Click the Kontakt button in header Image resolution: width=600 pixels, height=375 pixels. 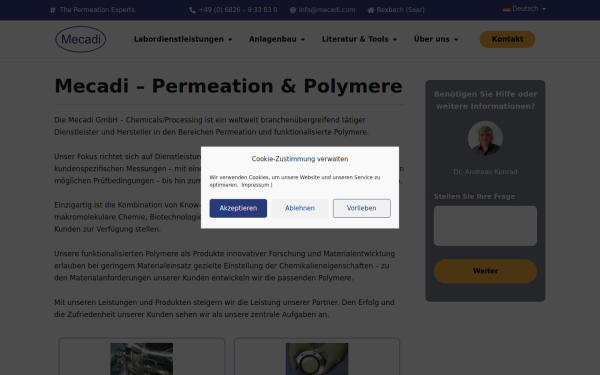click(507, 39)
